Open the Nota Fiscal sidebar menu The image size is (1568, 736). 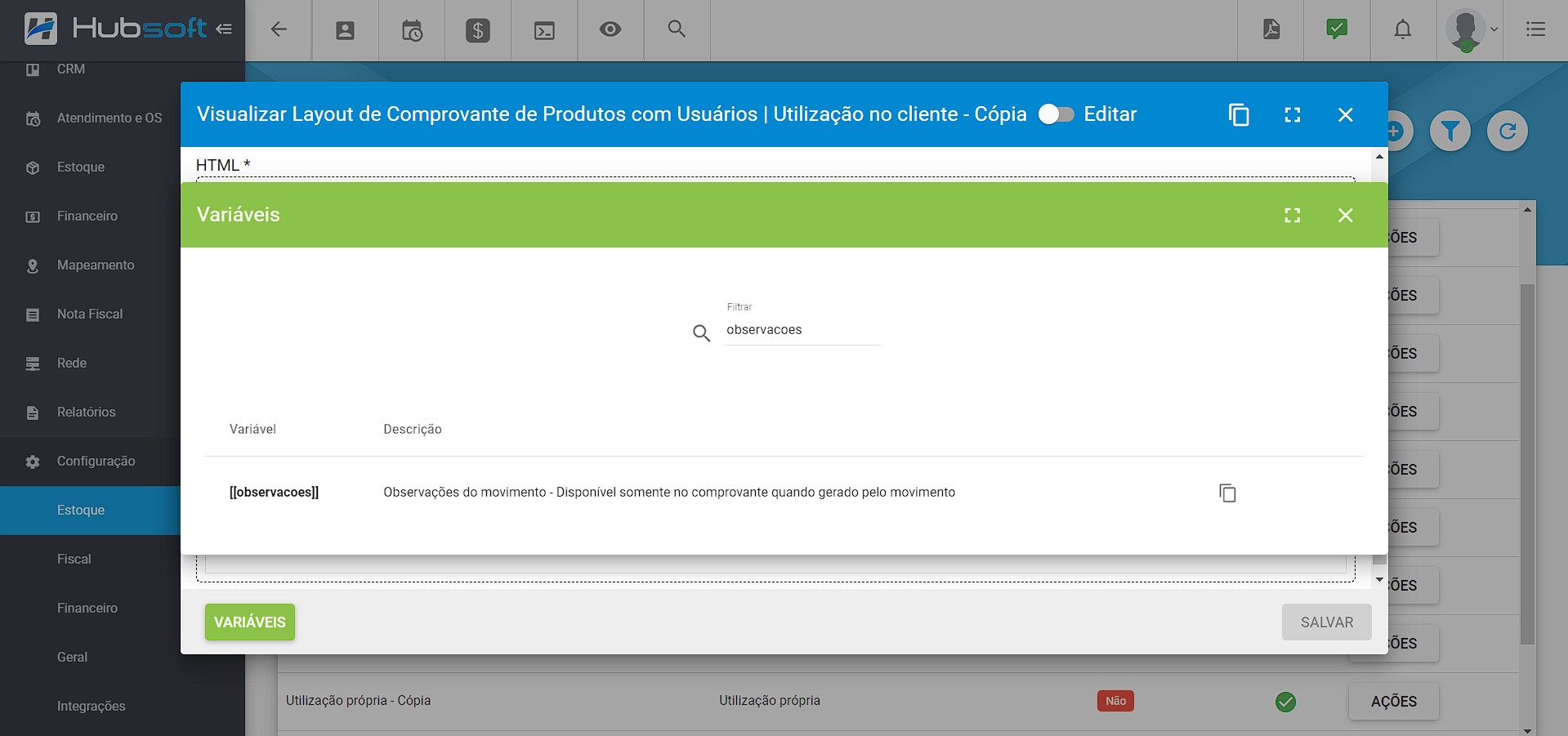[90, 314]
